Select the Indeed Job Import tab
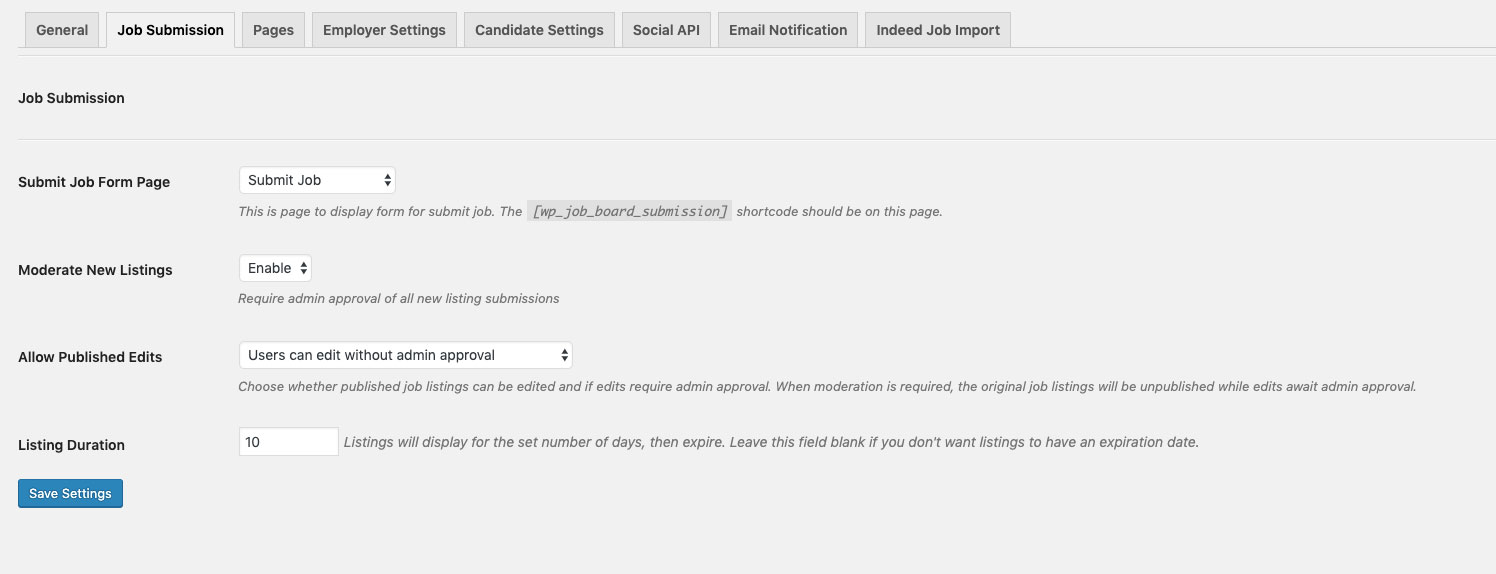The width and height of the screenshot is (1496, 574). point(938,30)
